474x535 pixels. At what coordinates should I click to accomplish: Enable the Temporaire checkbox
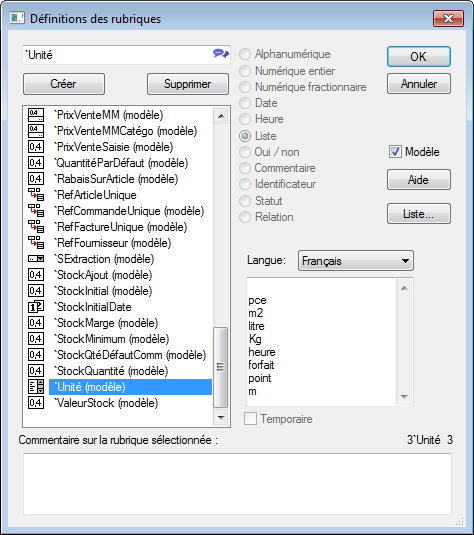pyautogui.click(x=250, y=419)
